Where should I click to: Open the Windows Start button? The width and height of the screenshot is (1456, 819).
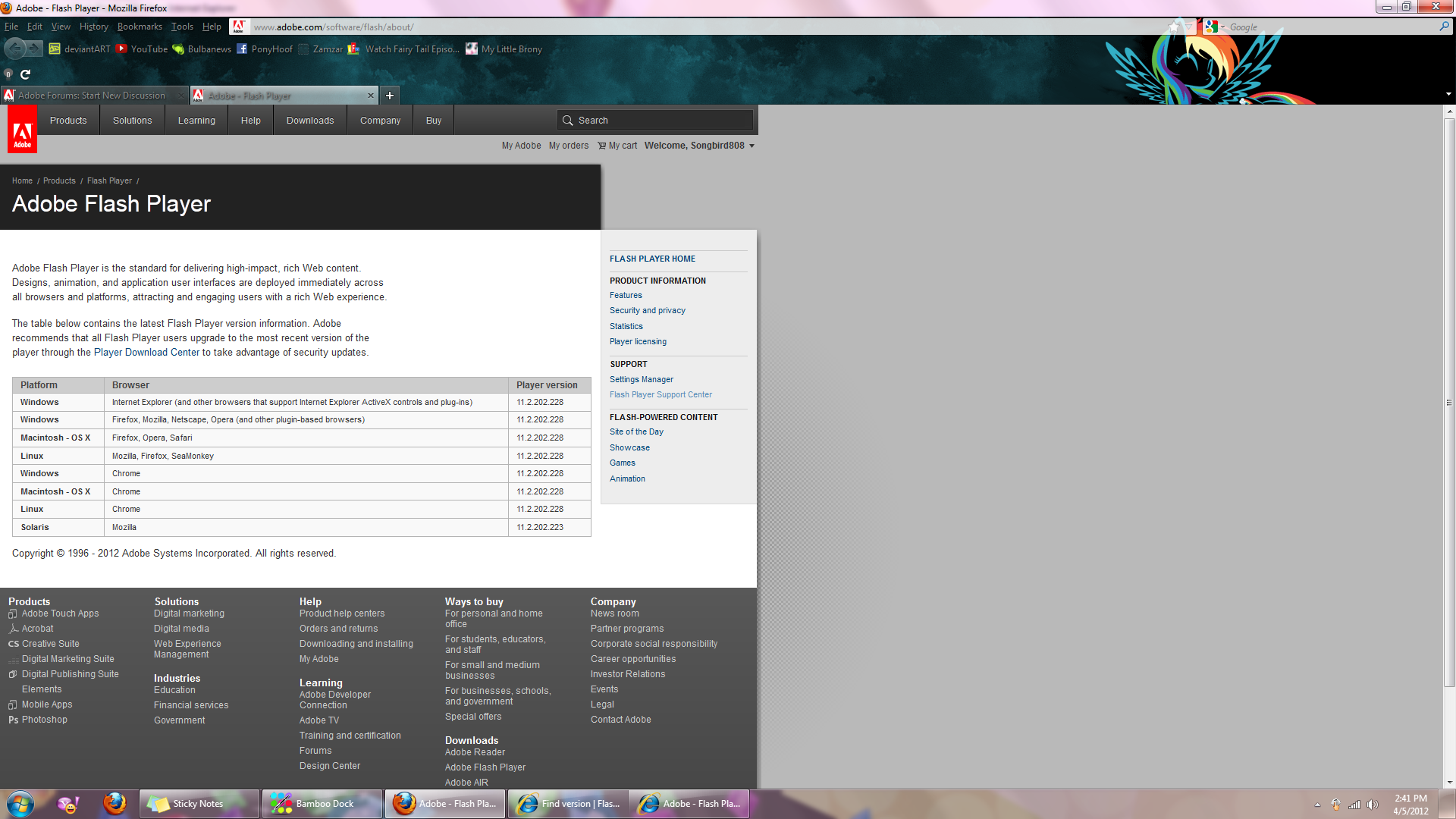(x=20, y=804)
